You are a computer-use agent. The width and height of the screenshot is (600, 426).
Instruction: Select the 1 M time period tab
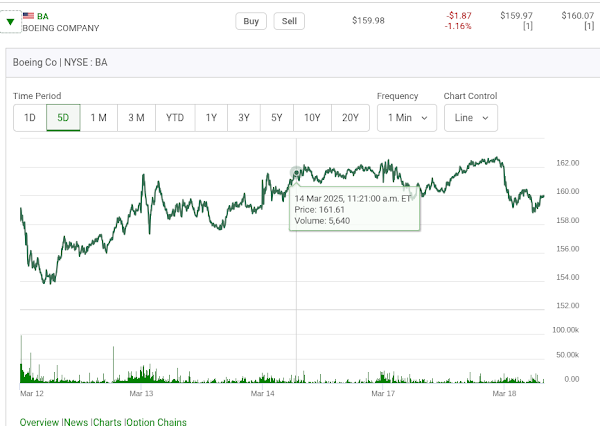pyautogui.click(x=98, y=118)
